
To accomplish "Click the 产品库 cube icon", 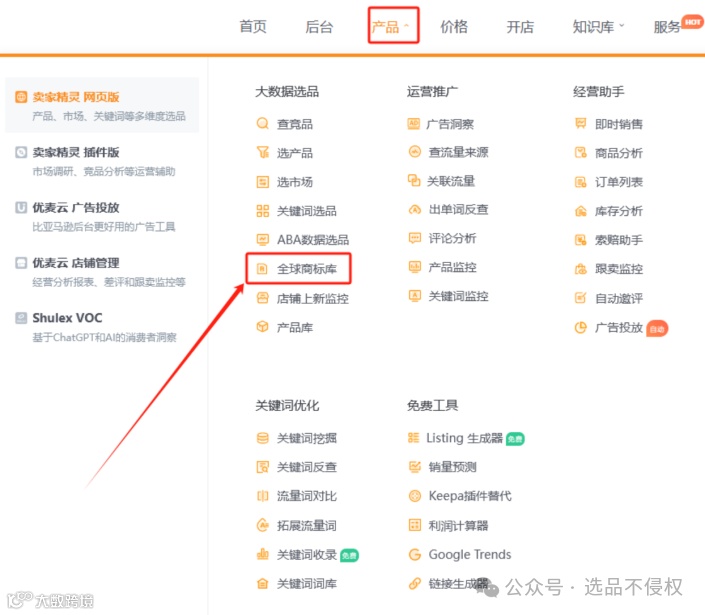I will [263, 327].
